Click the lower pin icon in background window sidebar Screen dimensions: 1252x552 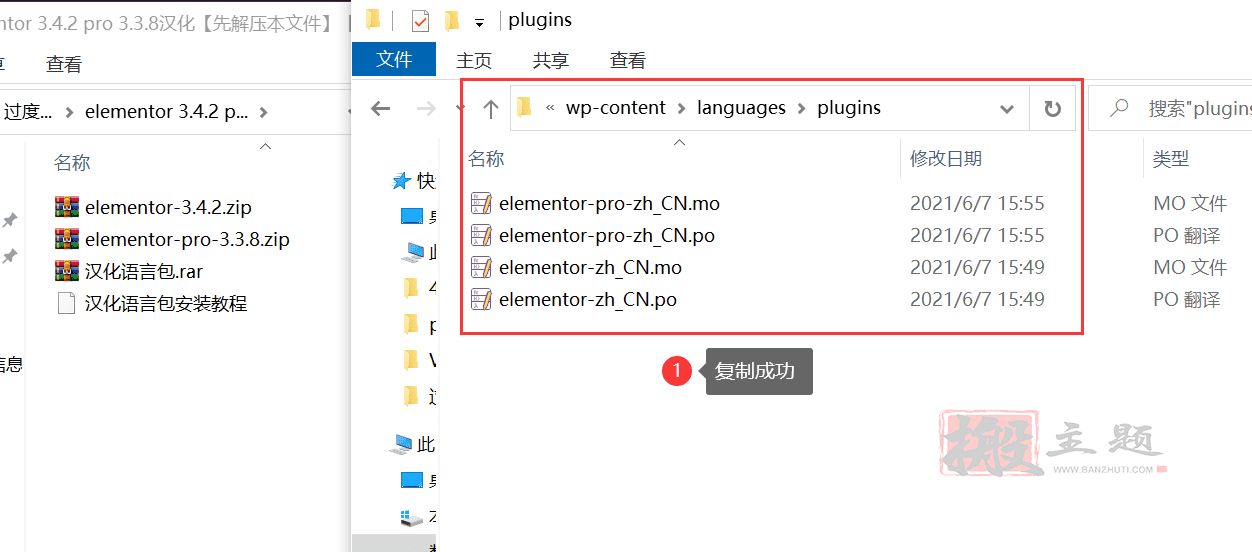point(9,257)
